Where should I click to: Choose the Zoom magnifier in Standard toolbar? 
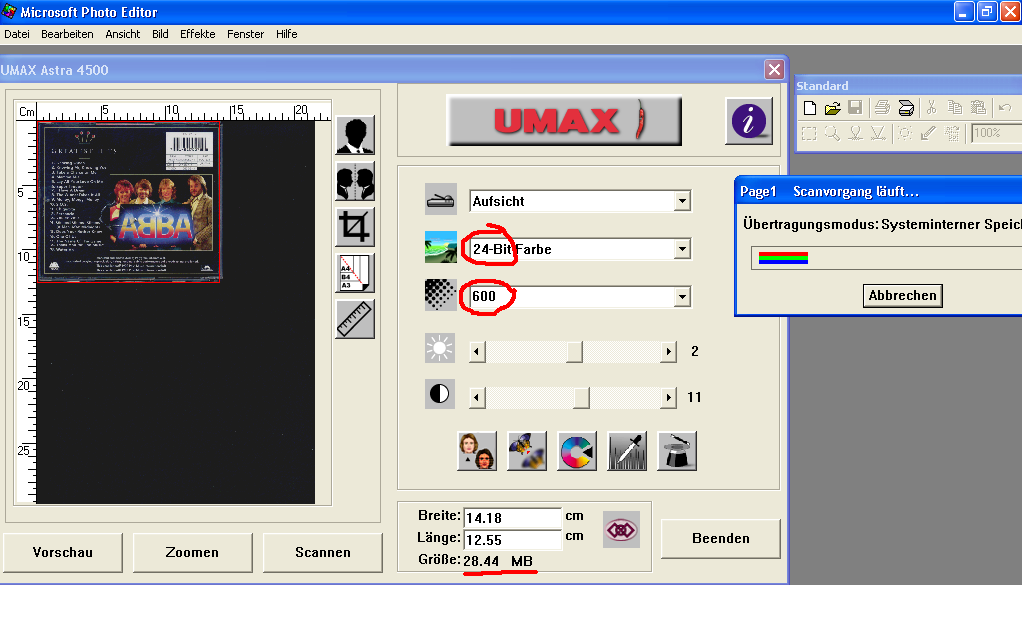[832, 134]
